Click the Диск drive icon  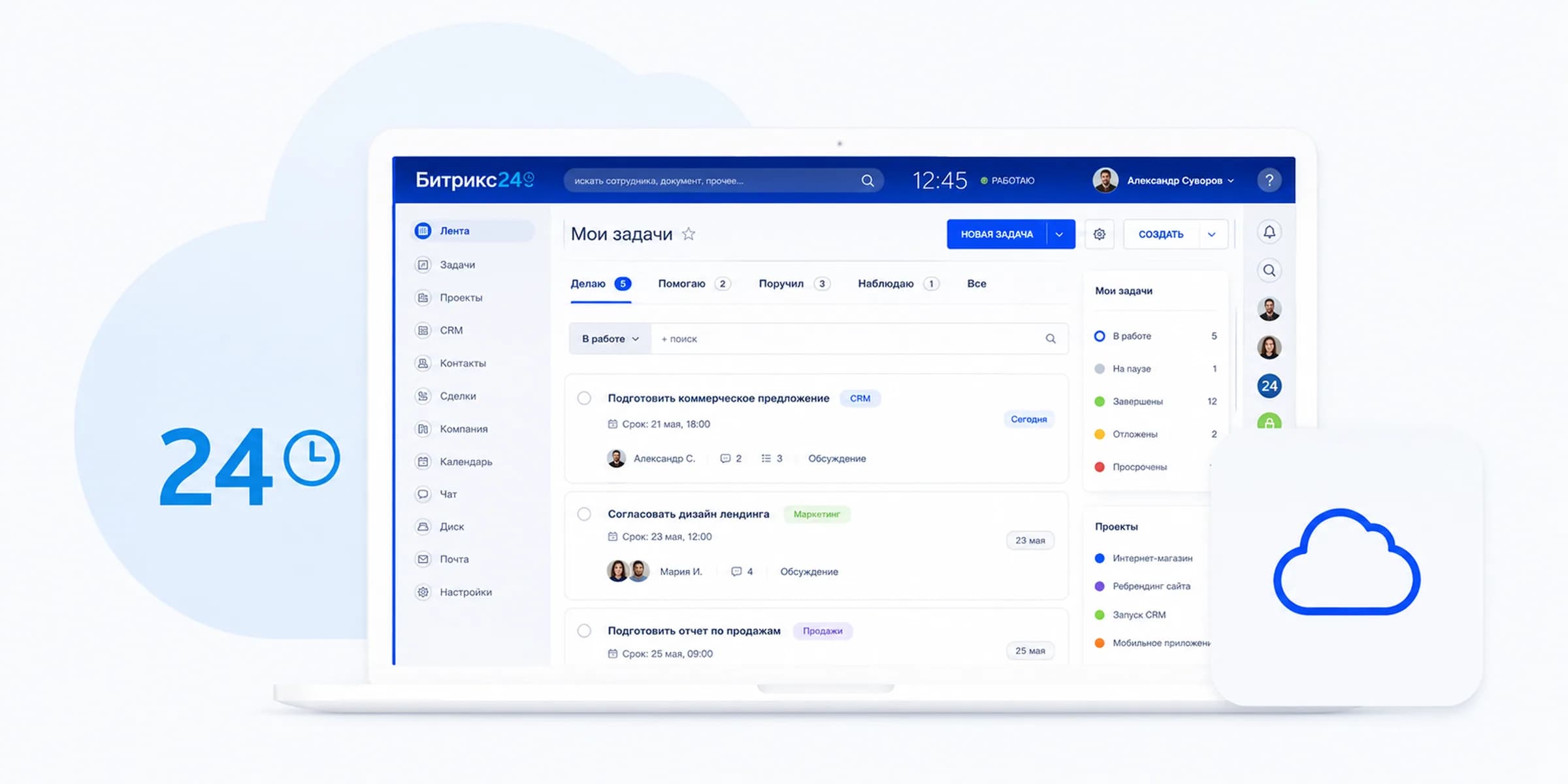pyautogui.click(x=423, y=527)
